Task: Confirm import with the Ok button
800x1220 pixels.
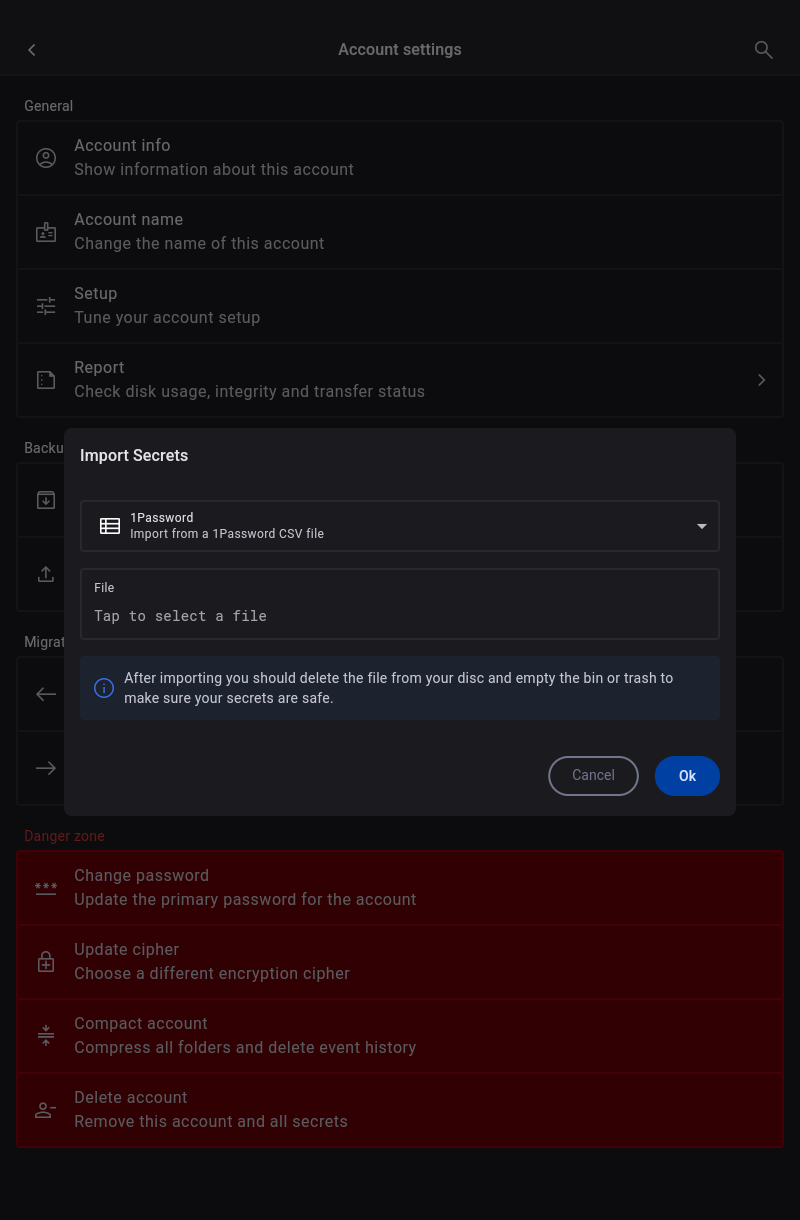Action: pyautogui.click(x=687, y=776)
